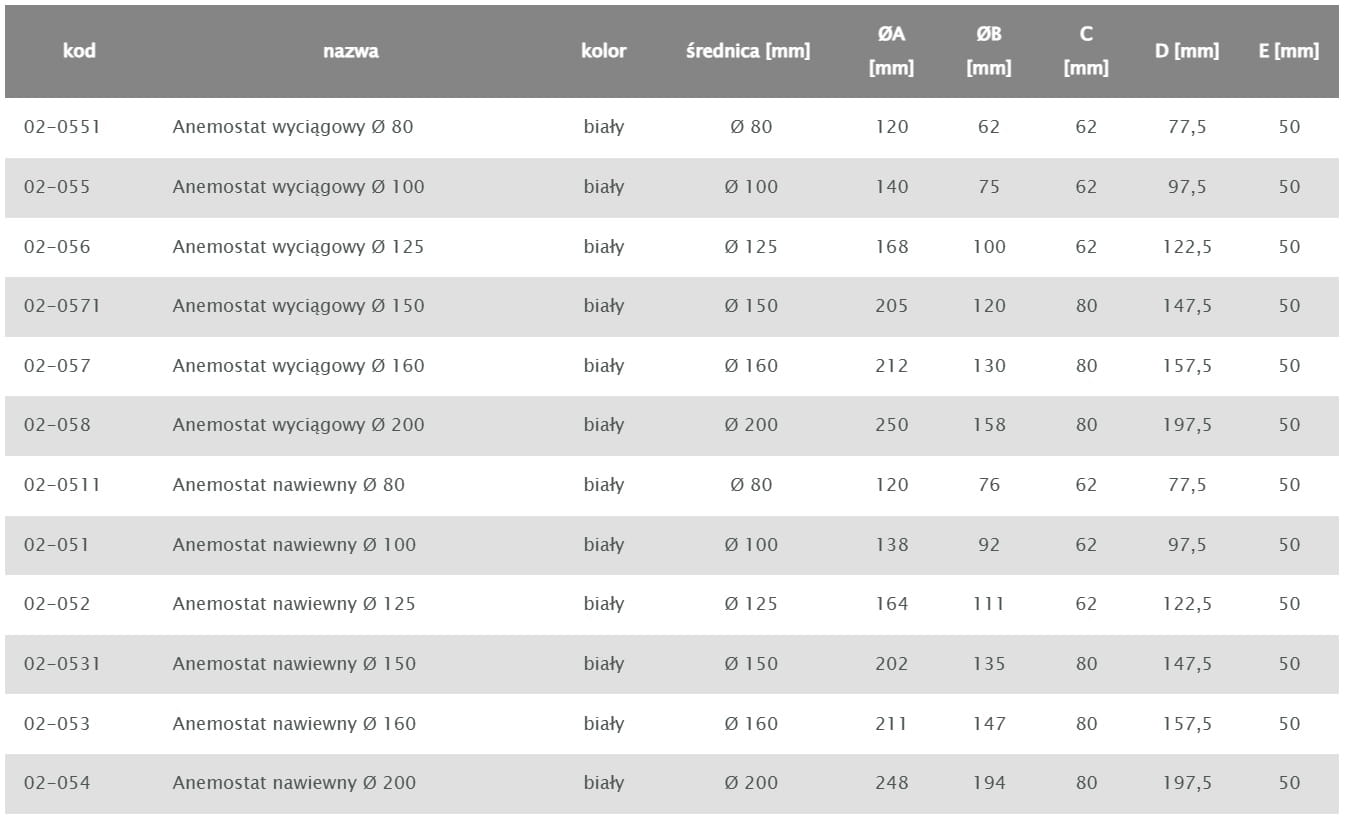Viewport: 1345px width, 821px height.
Task: Click the 'D [mm]' column header
Action: (1186, 51)
